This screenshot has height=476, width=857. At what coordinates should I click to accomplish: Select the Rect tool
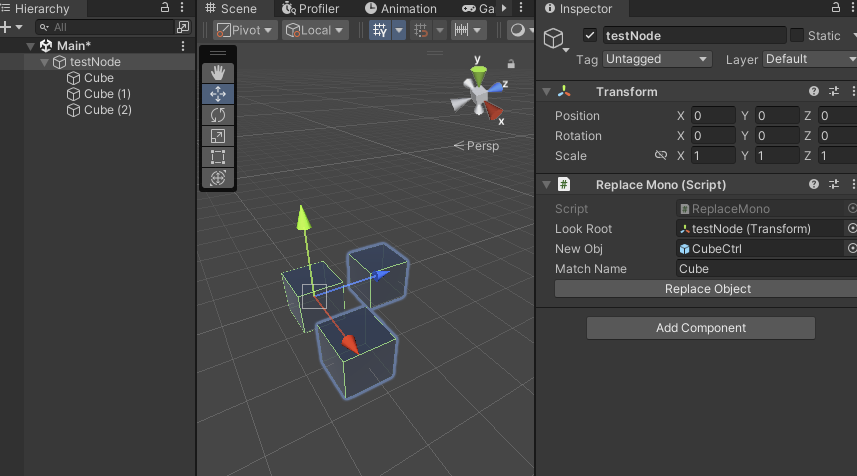point(218,157)
